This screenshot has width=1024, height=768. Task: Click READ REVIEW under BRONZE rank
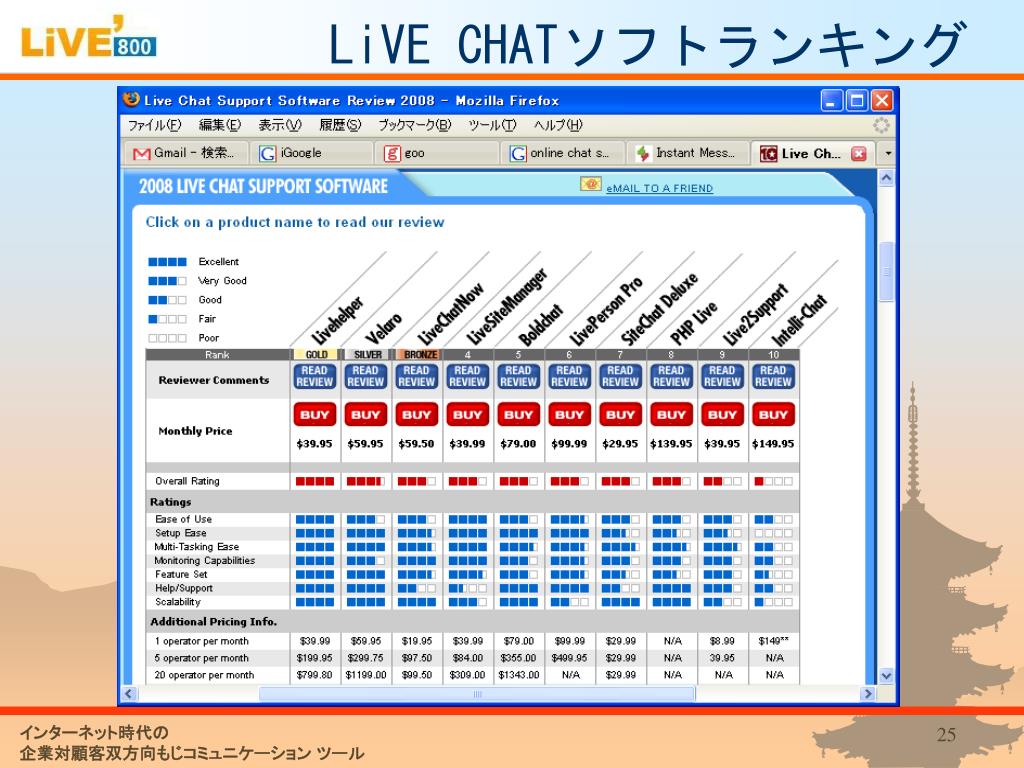point(417,376)
